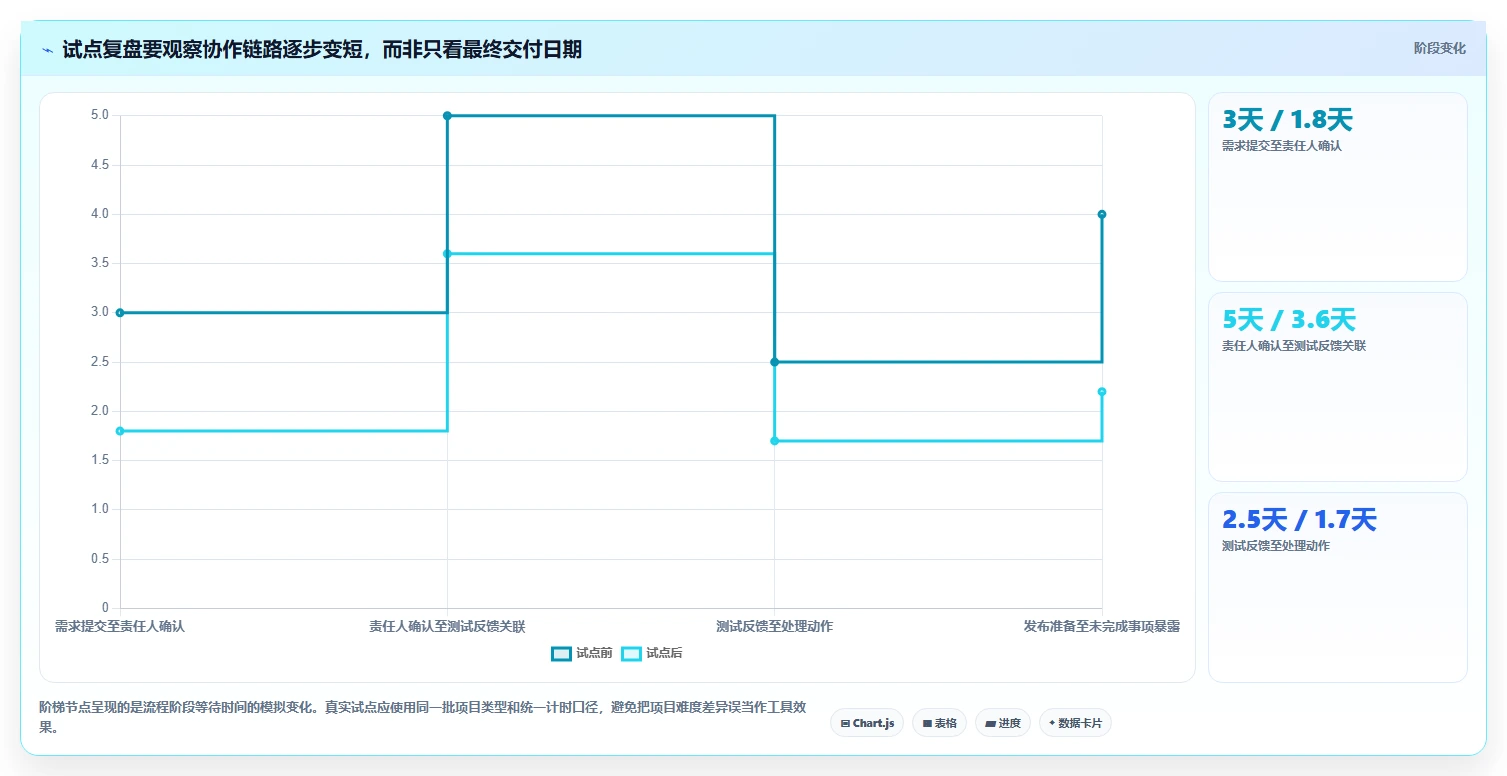Viewport: 1507px width, 776px height.
Task: Click the 责任人确认至测试反馈关联 axis label
Action: click(447, 627)
